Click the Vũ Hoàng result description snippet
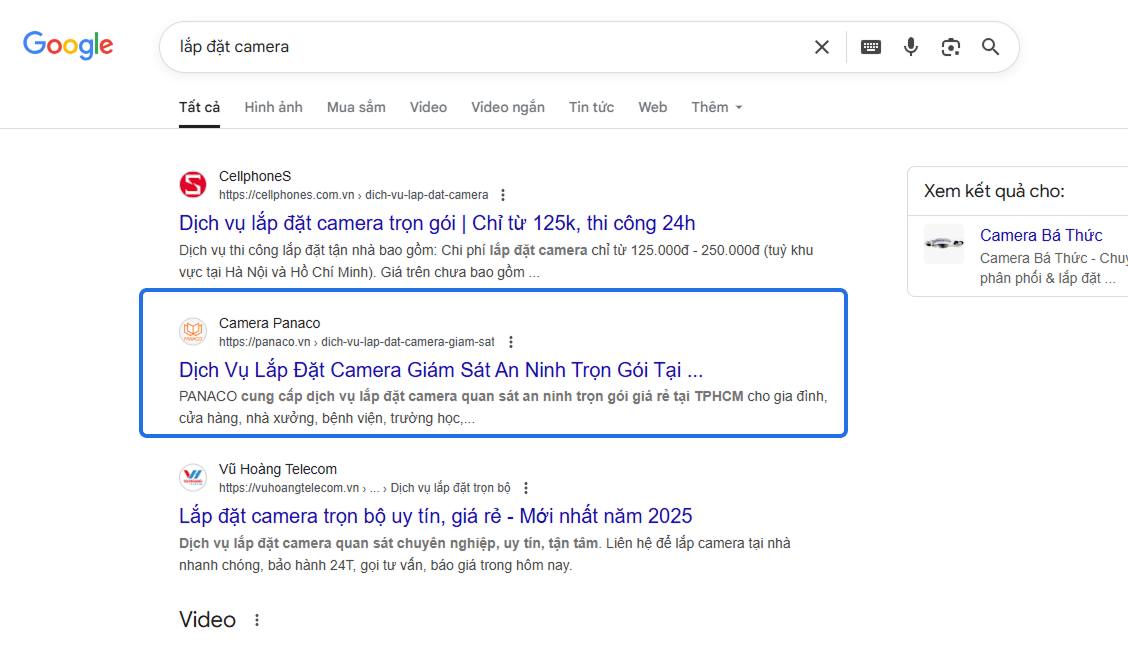This screenshot has width=1128, height=650. (485, 554)
